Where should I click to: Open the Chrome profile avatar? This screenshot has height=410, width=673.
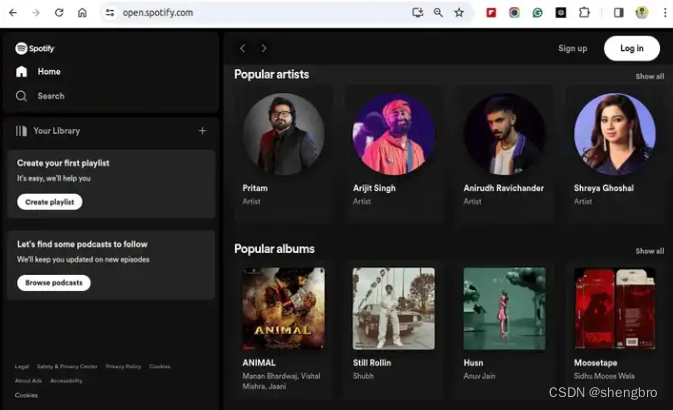point(642,12)
